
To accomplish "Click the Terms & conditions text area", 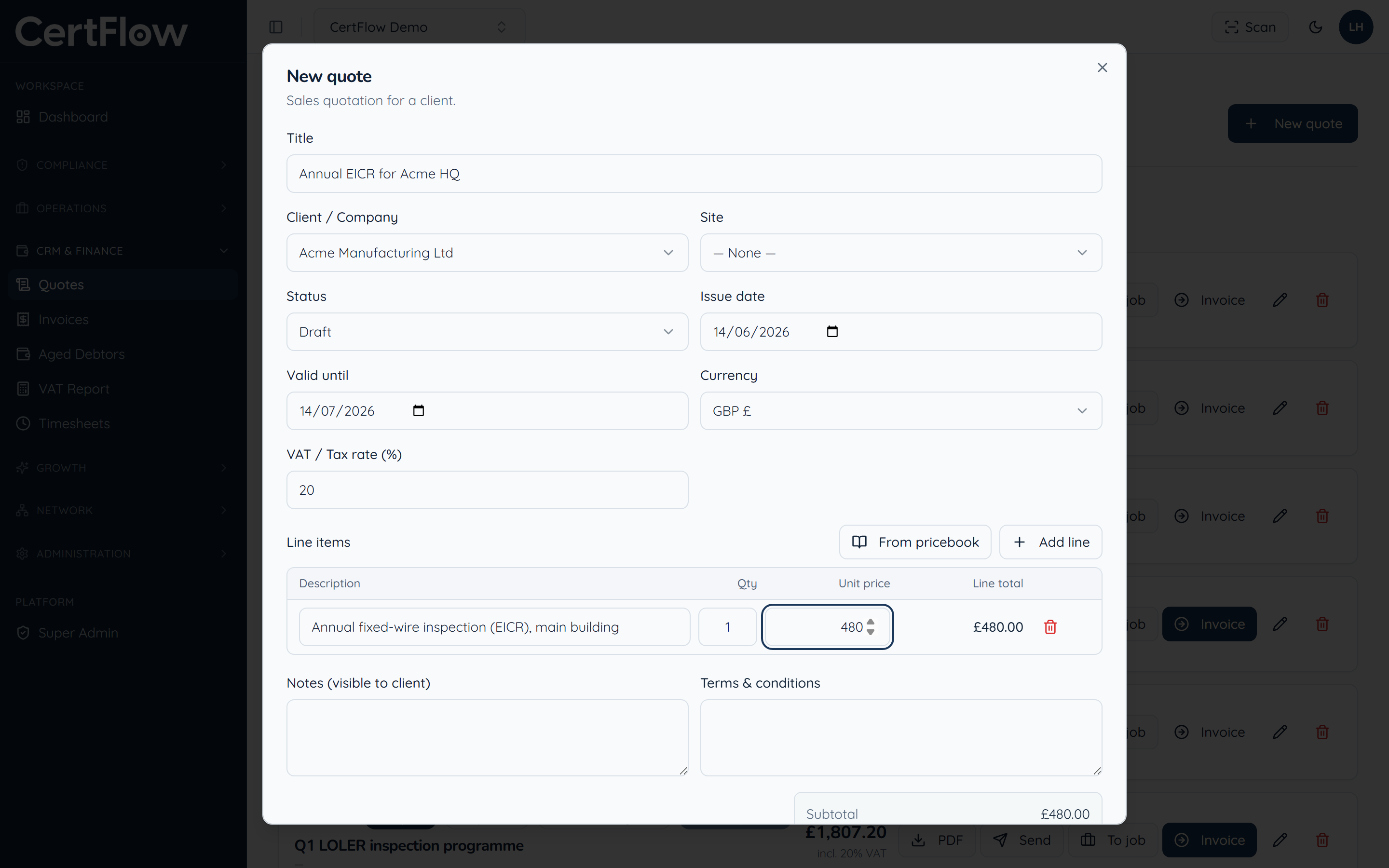I will (900, 738).
